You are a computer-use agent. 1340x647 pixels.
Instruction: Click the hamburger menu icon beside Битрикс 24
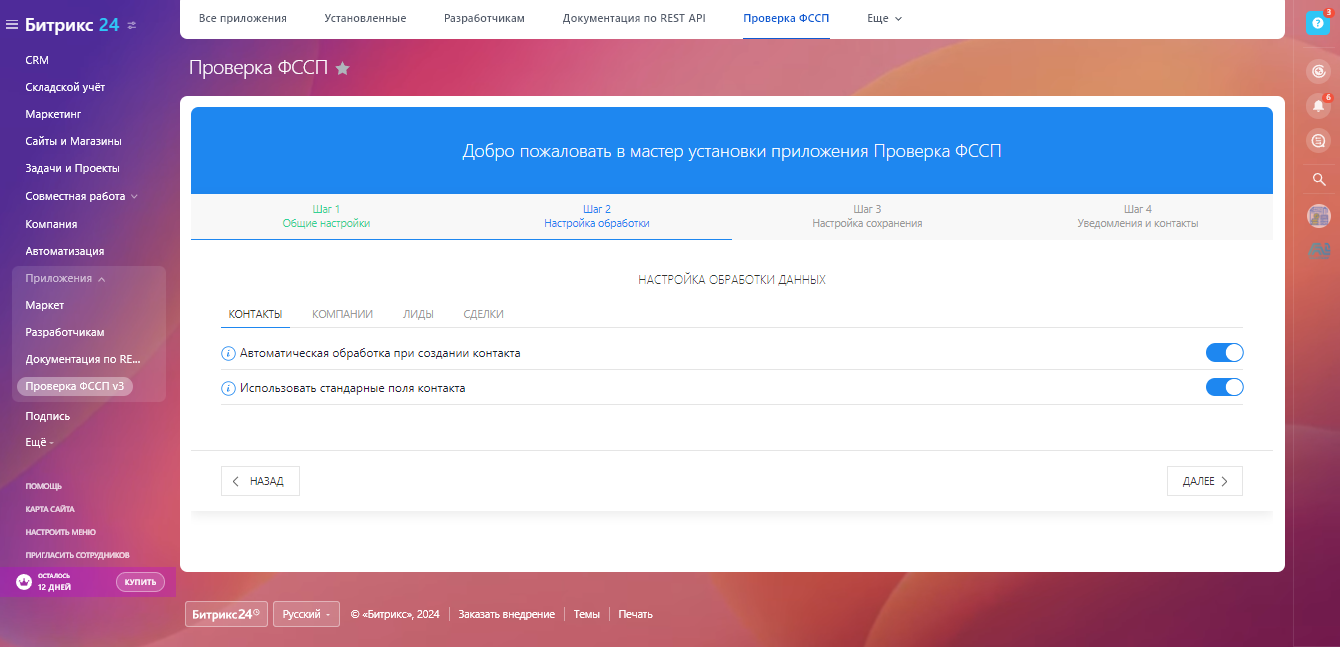pos(12,25)
